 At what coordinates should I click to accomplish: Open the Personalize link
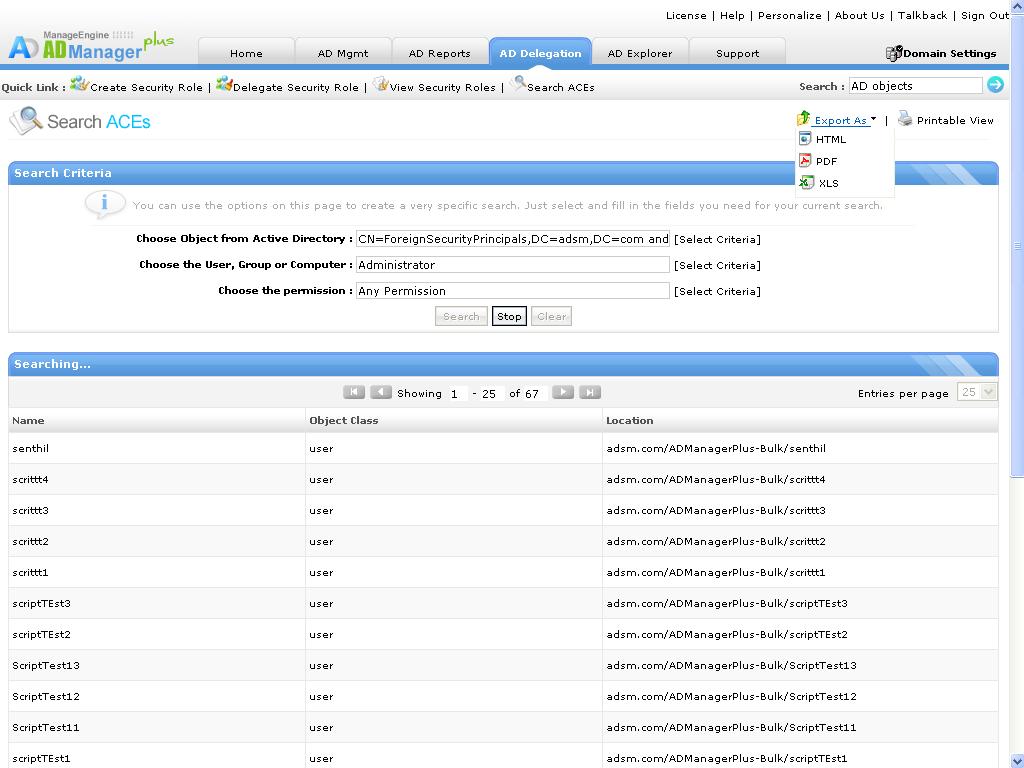tap(789, 15)
